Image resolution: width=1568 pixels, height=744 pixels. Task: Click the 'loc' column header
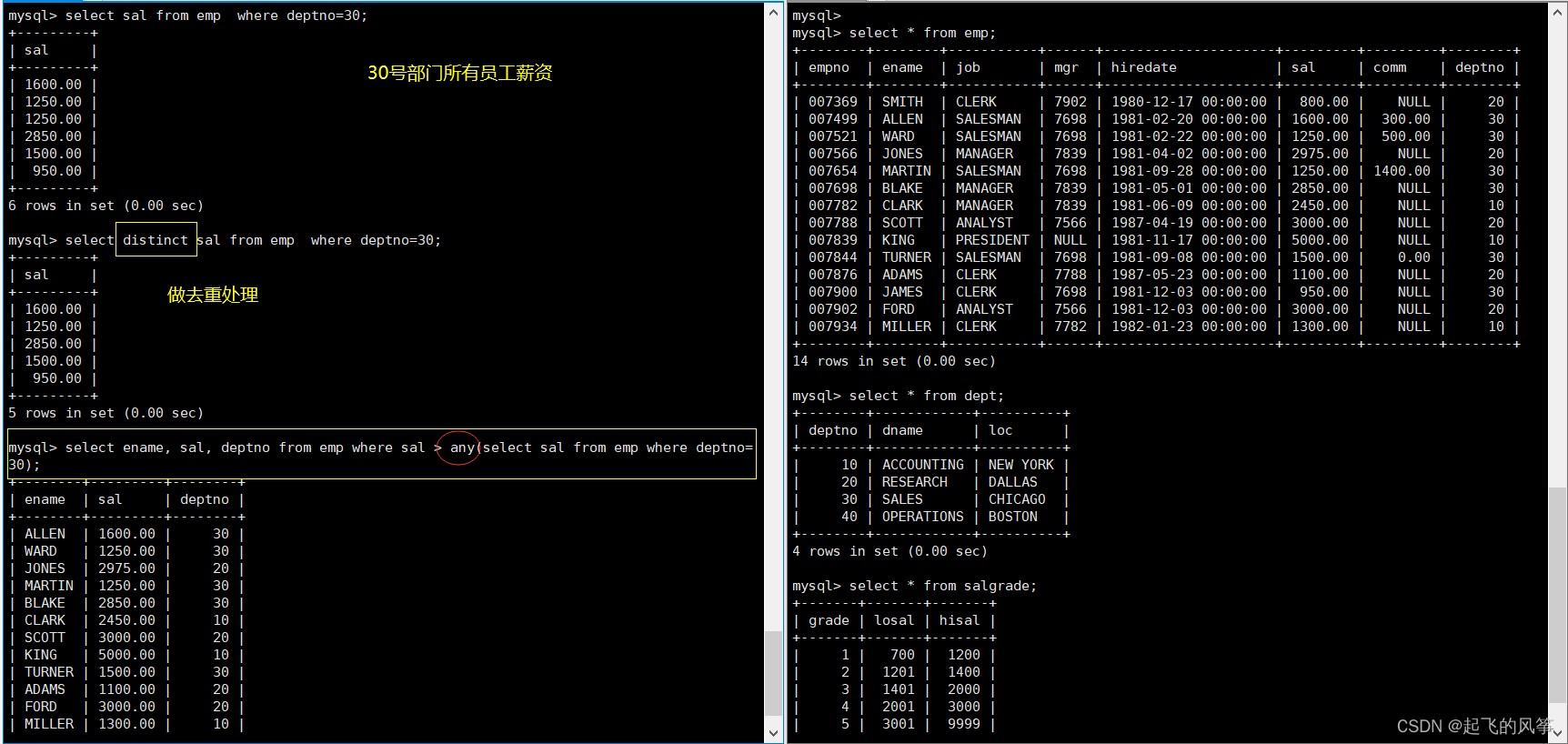click(x=1000, y=430)
